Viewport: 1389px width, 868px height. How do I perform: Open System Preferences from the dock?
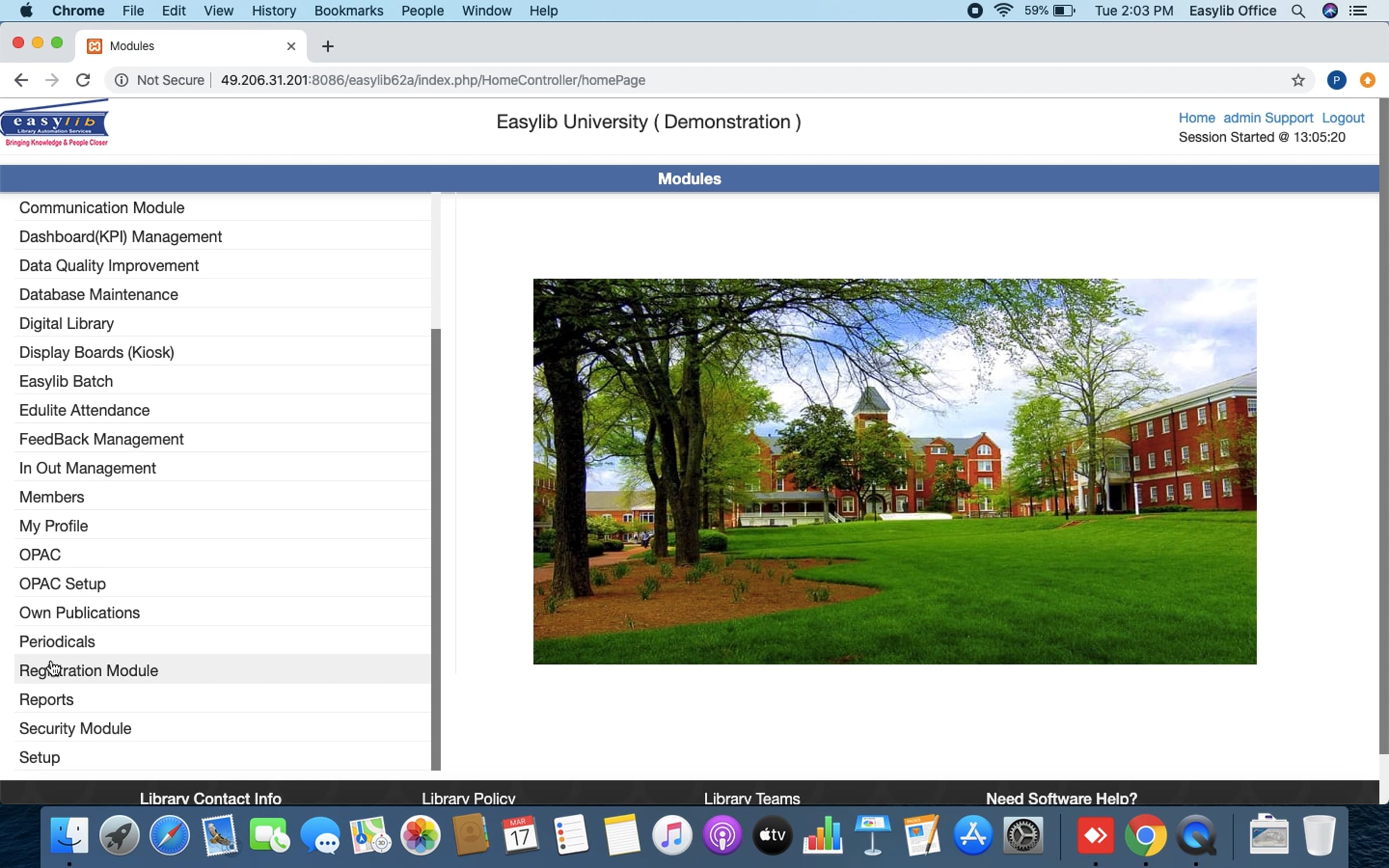[x=1023, y=835]
